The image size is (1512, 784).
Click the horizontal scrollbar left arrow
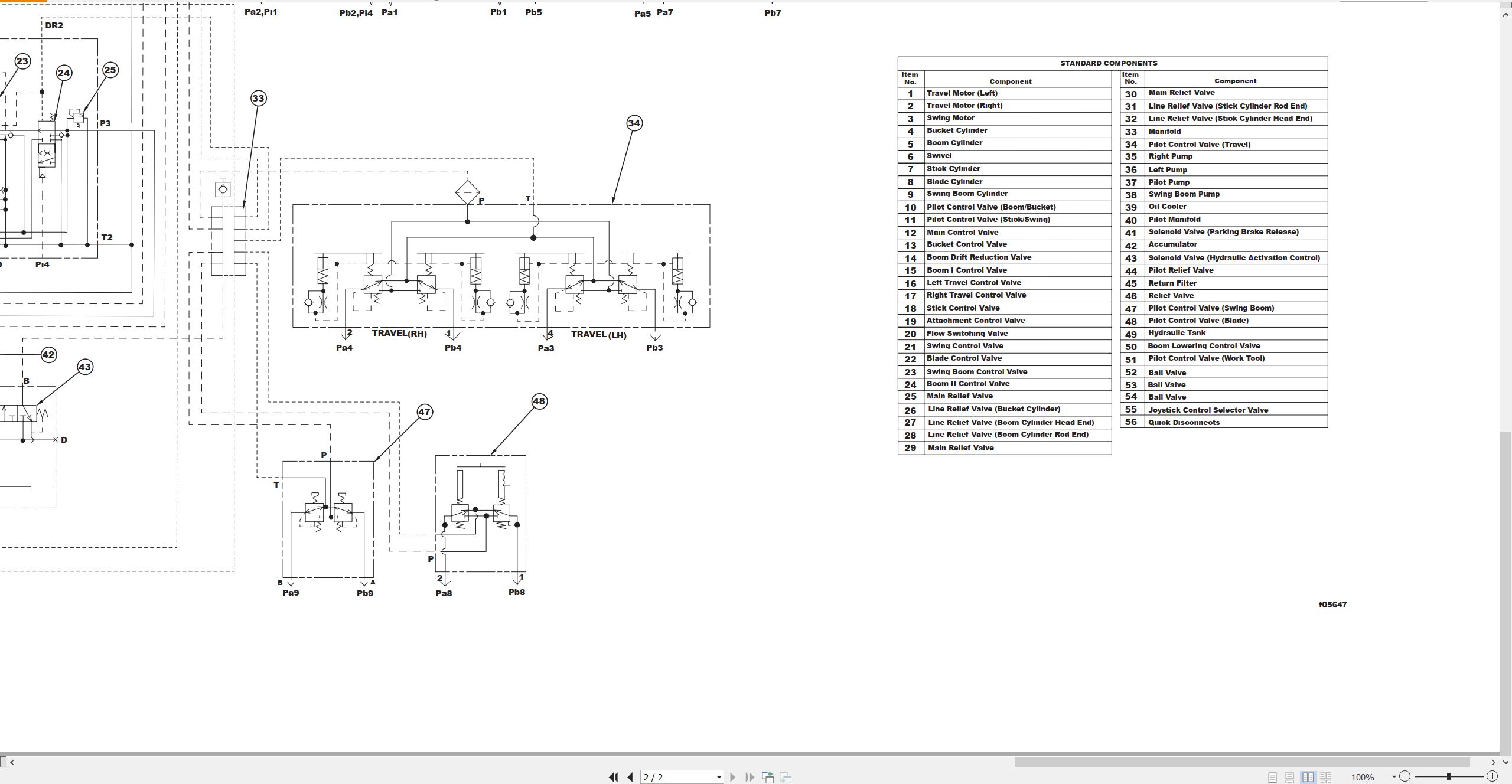click(12, 762)
